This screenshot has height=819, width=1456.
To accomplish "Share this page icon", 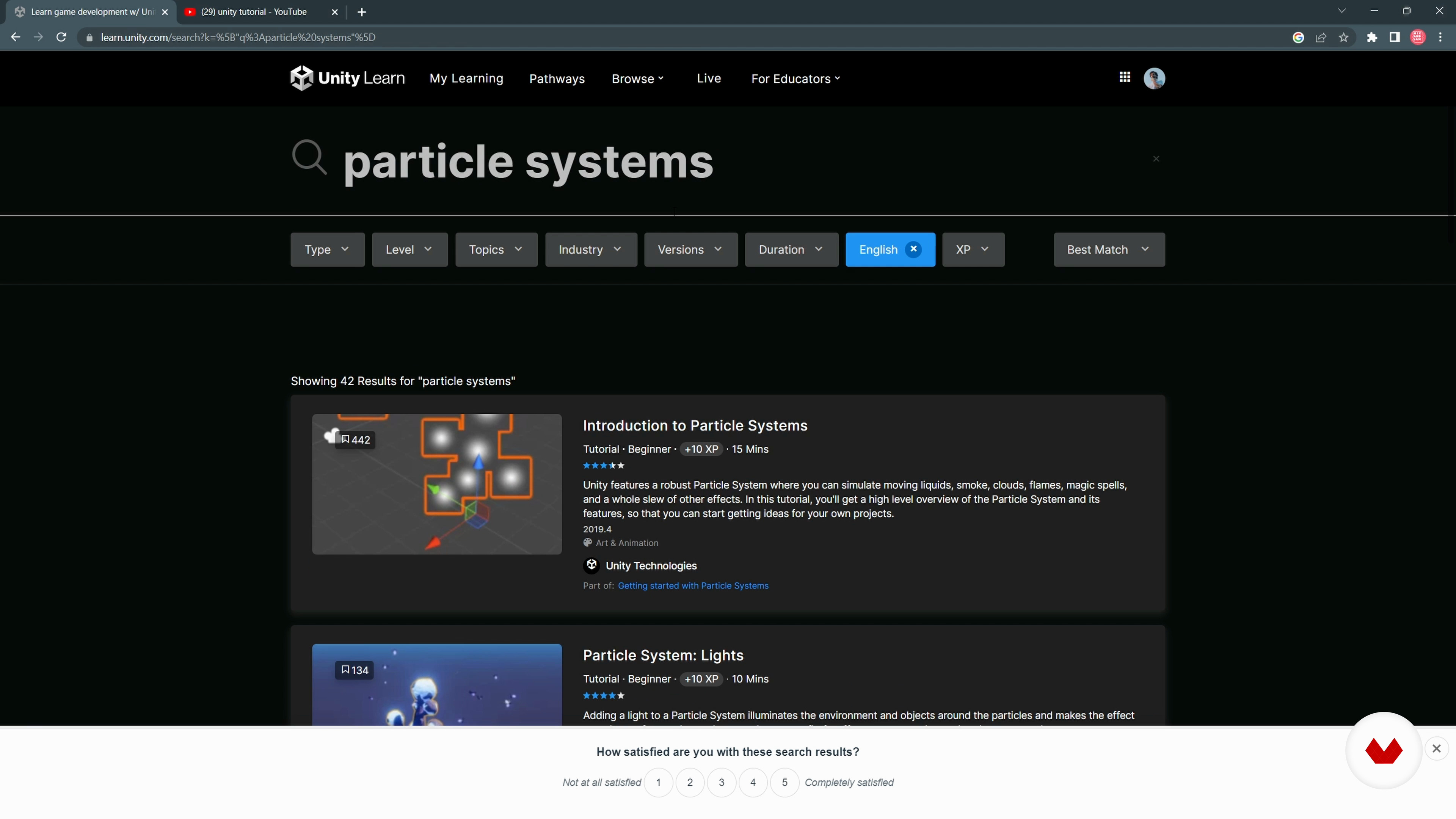I will (1321, 37).
